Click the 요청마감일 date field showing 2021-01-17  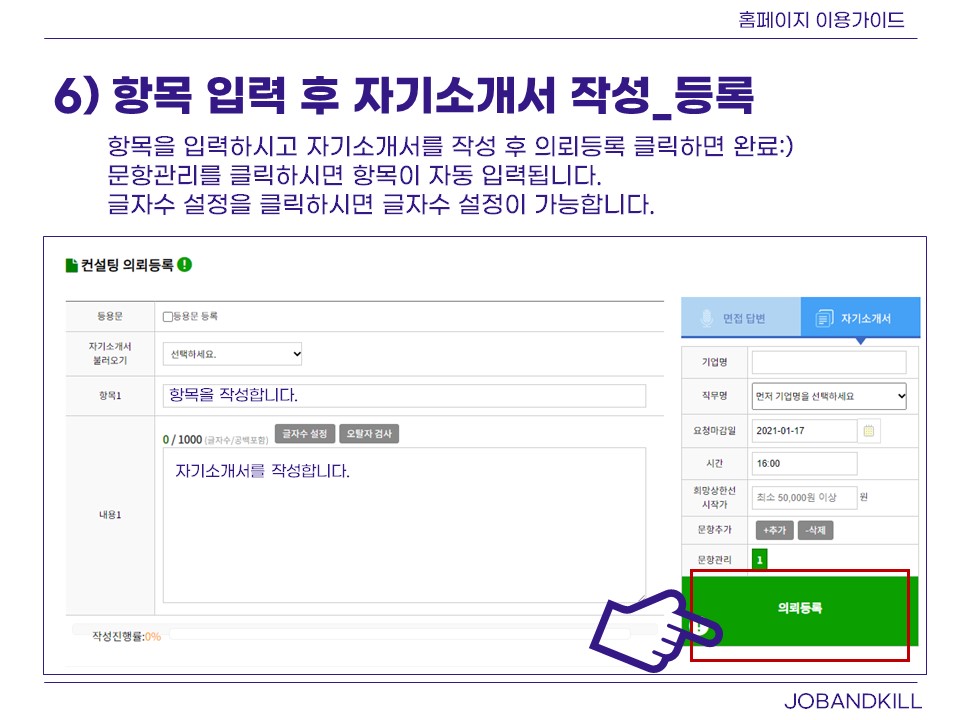click(804, 431)
